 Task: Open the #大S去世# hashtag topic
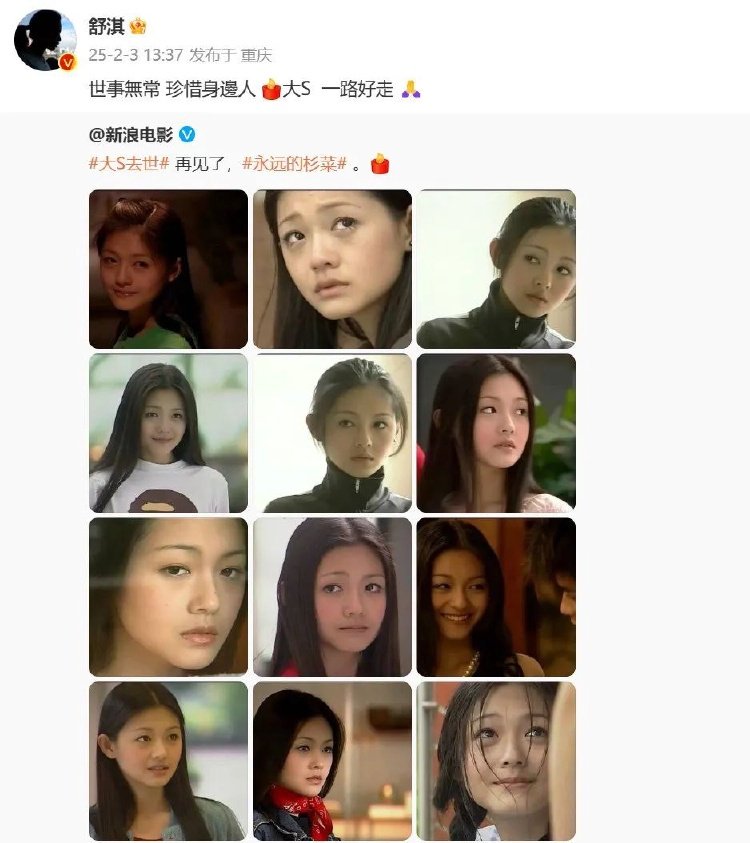(x=129, y=163)
